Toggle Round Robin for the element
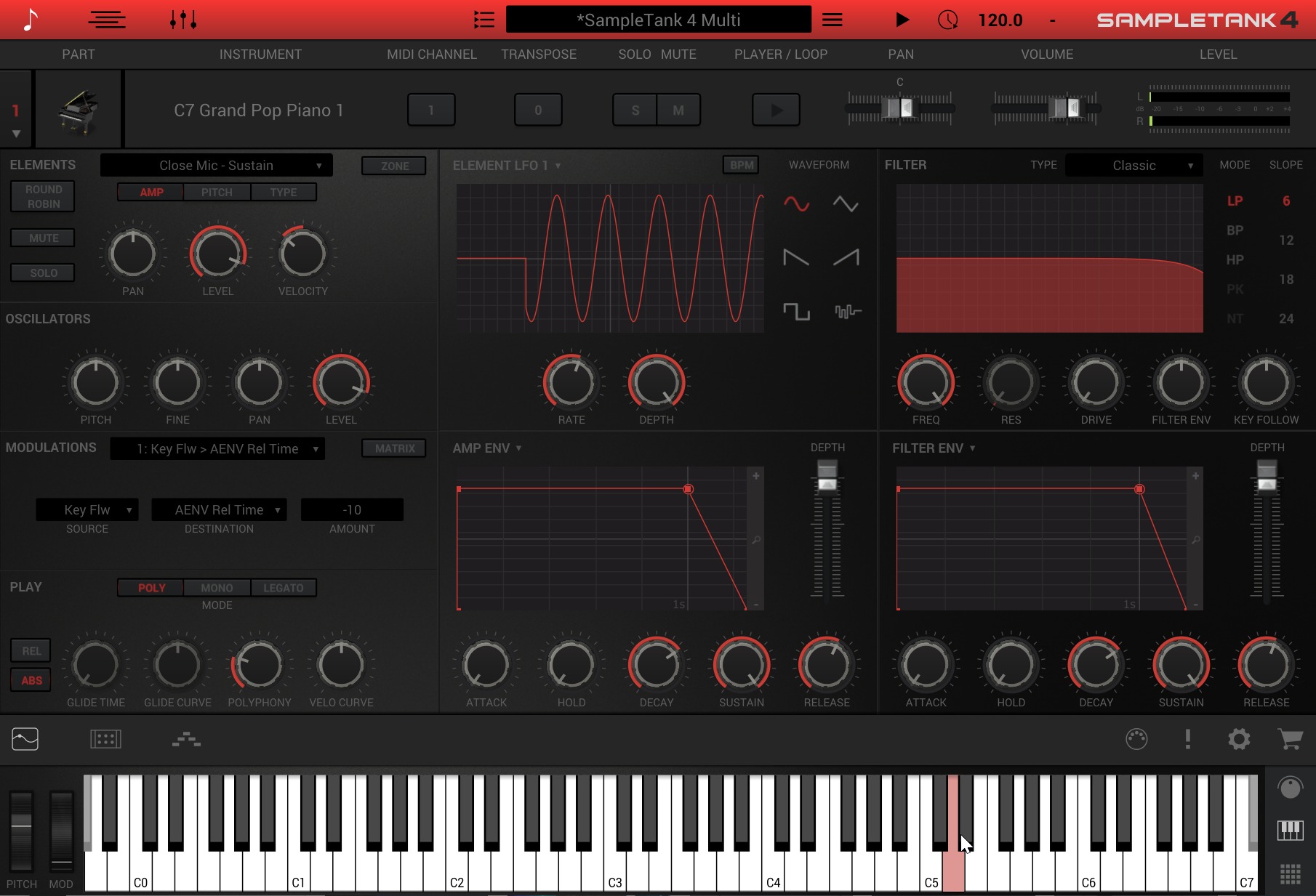The image size is (1316, 896). click(44, 197)
